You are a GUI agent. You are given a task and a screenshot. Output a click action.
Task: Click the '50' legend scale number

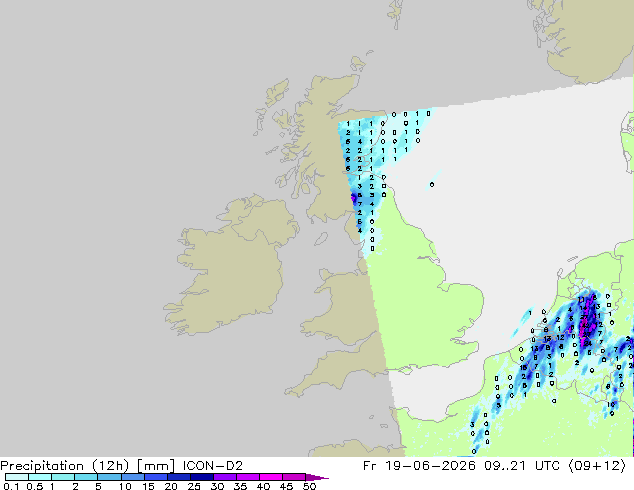click(310, 486)
